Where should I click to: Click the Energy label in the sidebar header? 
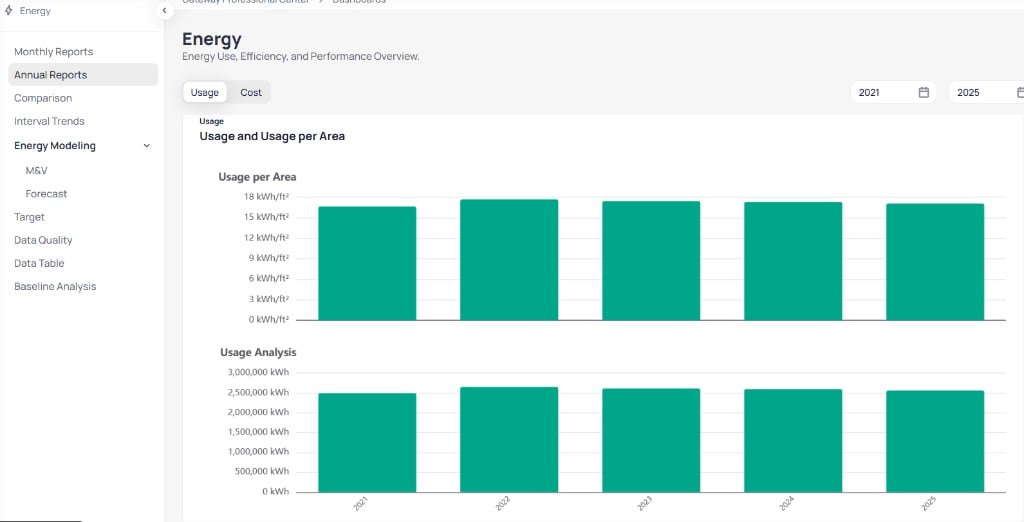[35, 11]
